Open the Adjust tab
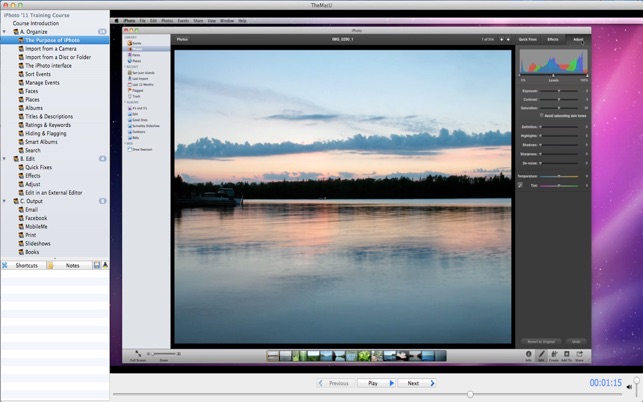Image resolution: width=643 pixels, height=402 pixels. [x=578, y=39]
